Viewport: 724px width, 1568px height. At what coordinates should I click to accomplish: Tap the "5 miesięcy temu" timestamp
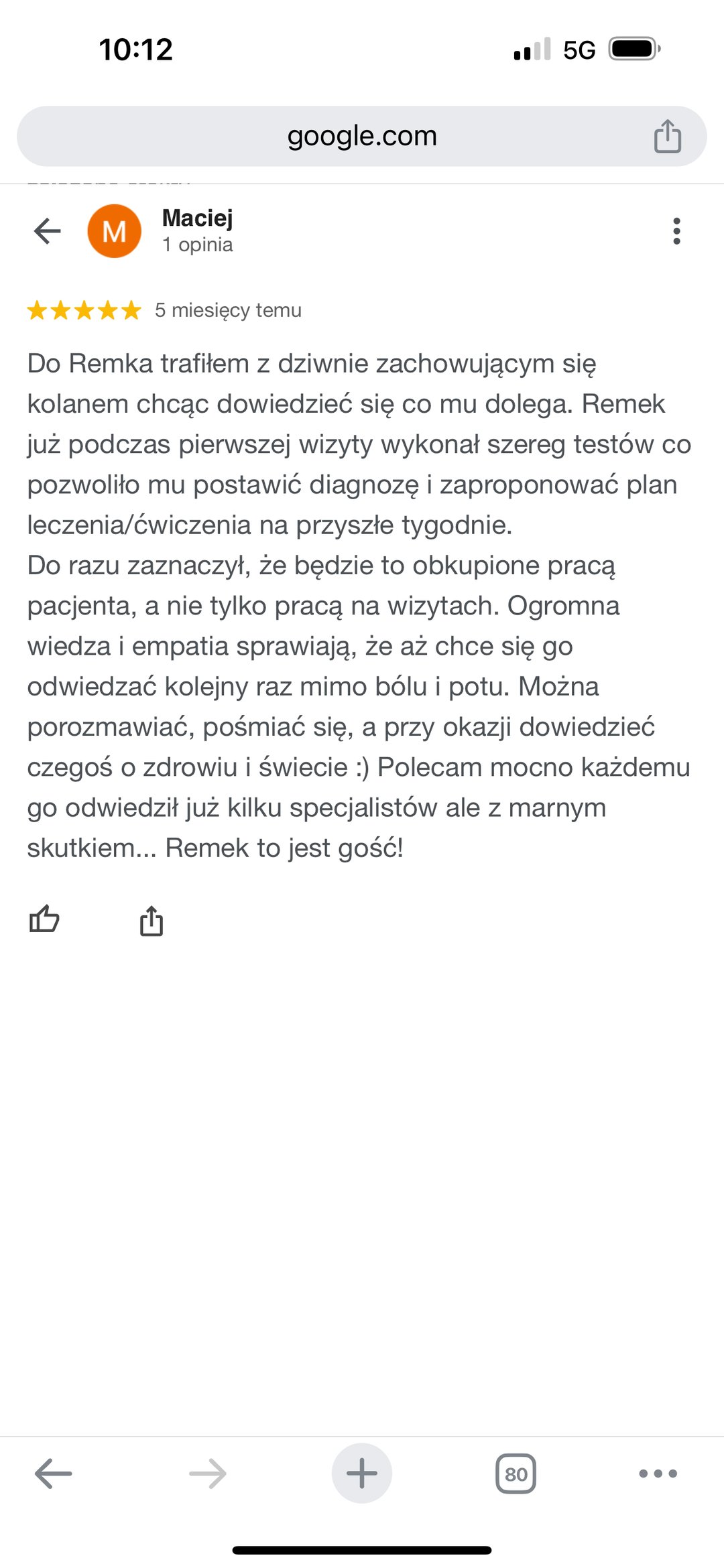pyautogui.click(x=228, y=310)
